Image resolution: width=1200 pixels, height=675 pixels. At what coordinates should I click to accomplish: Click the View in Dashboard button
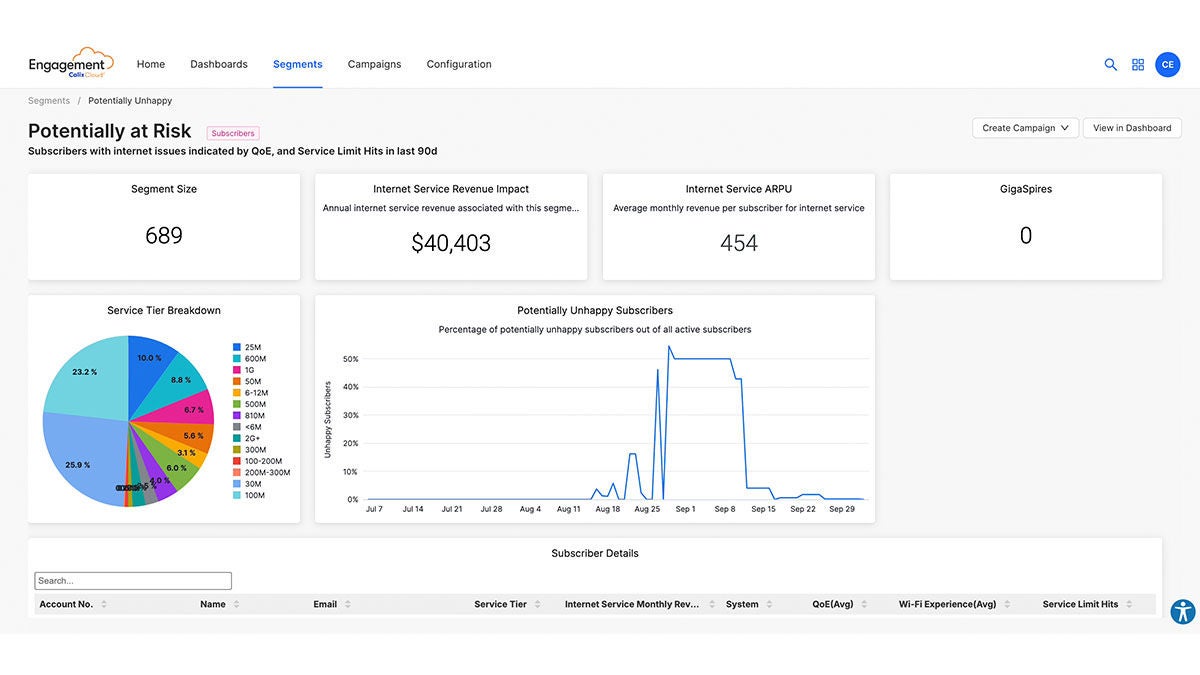tap(1131, 127)
